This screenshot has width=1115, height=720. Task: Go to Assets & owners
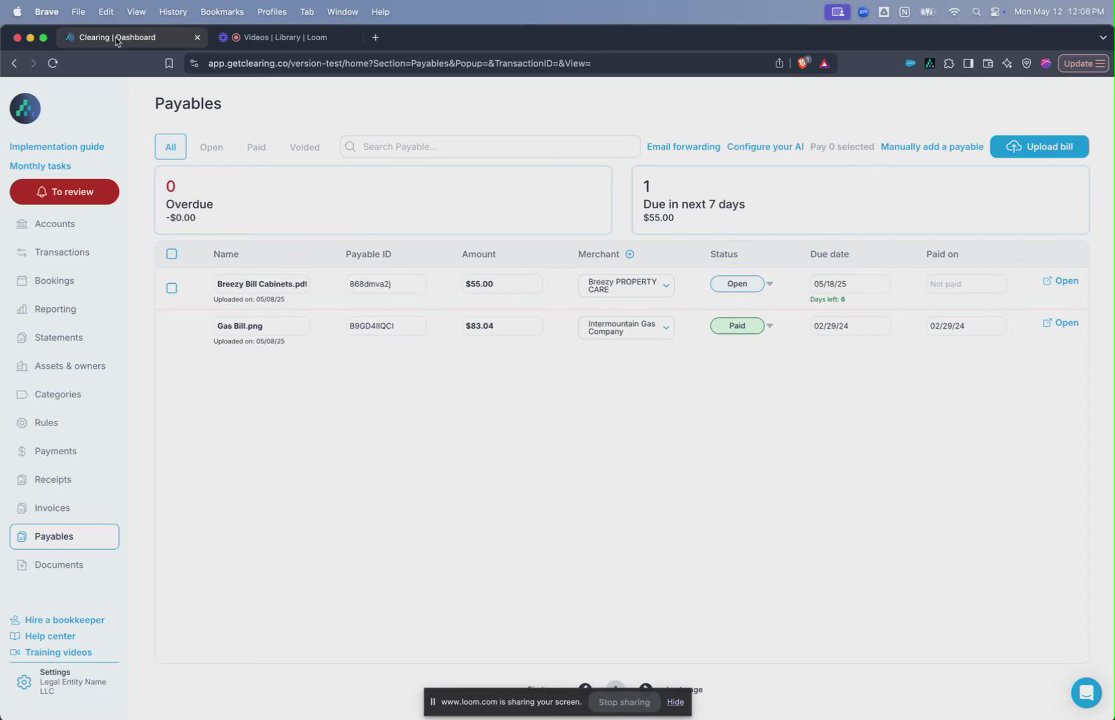70,366
